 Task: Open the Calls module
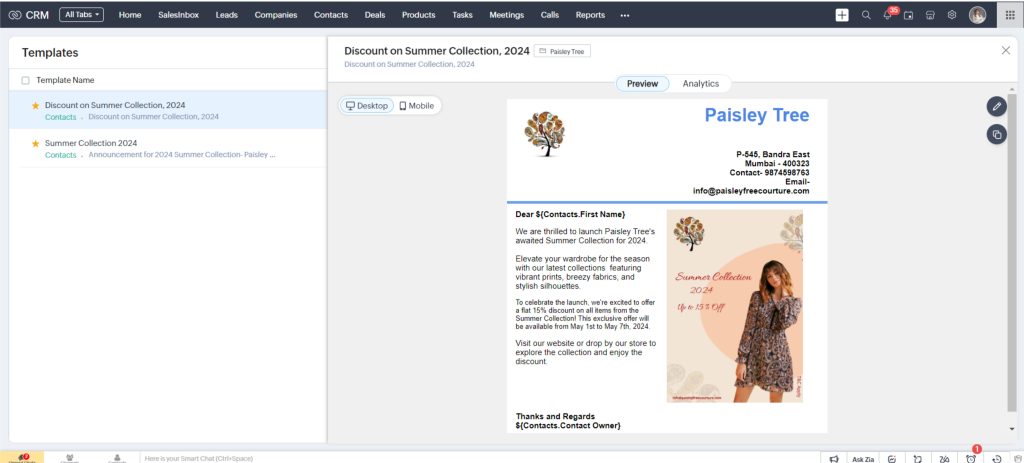[550, 15]
